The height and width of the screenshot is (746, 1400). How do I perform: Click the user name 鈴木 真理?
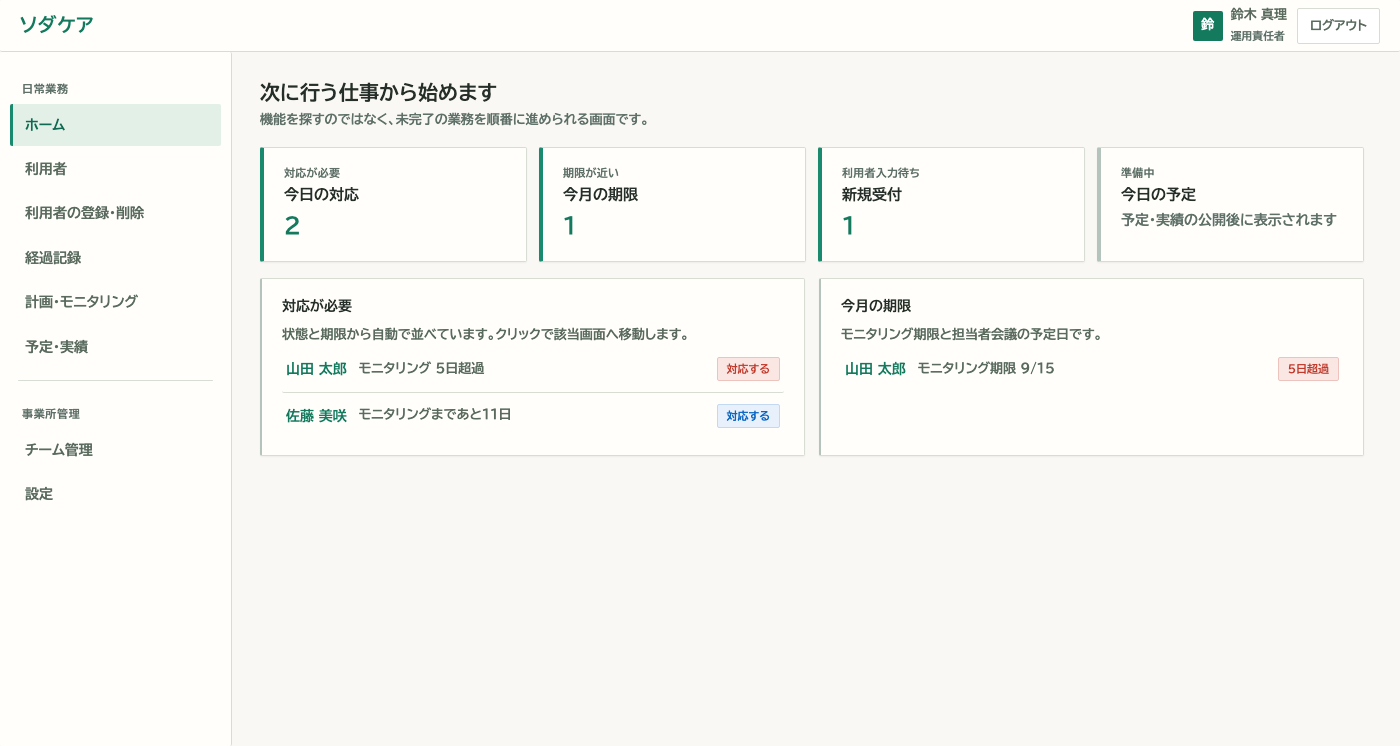click(x=1258, y=15)
